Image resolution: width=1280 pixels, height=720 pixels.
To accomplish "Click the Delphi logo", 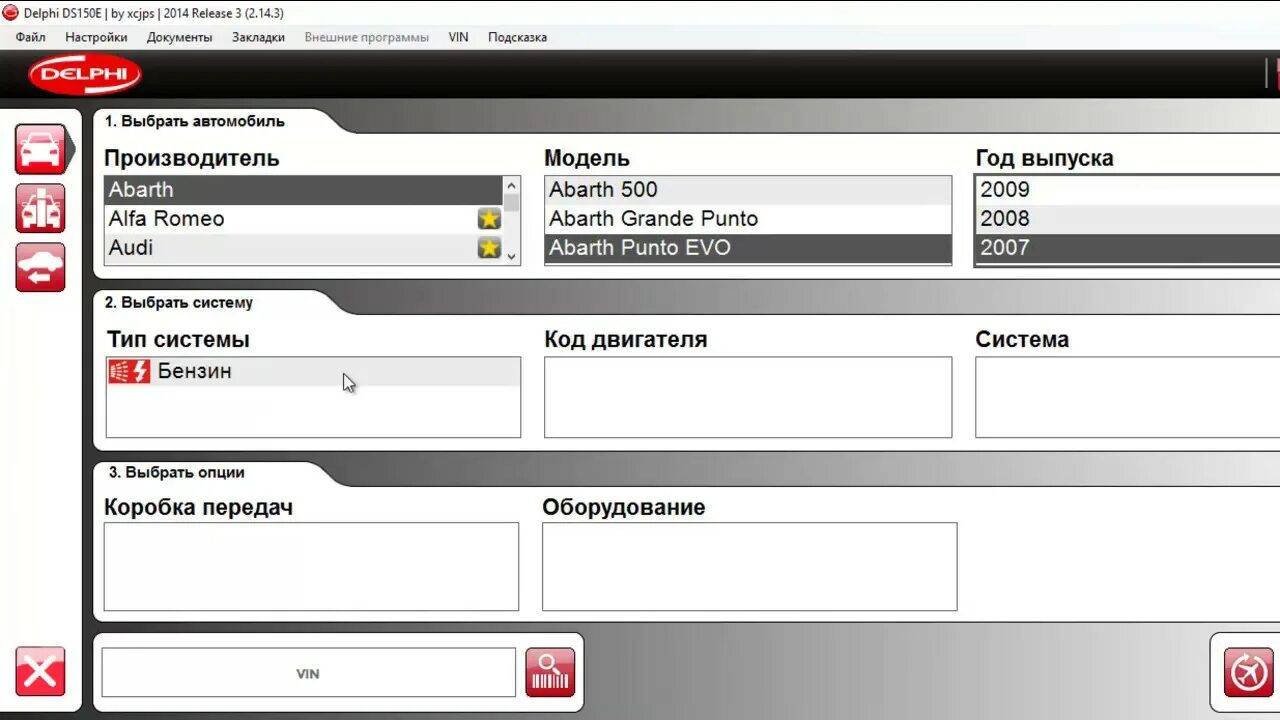I will point(85,74).
